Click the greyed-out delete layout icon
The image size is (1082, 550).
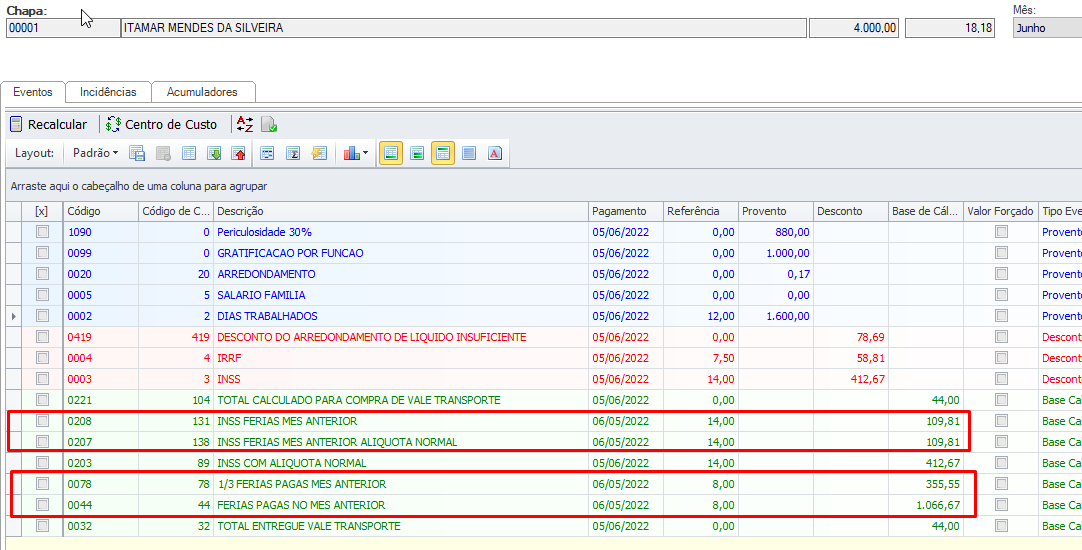163,153
